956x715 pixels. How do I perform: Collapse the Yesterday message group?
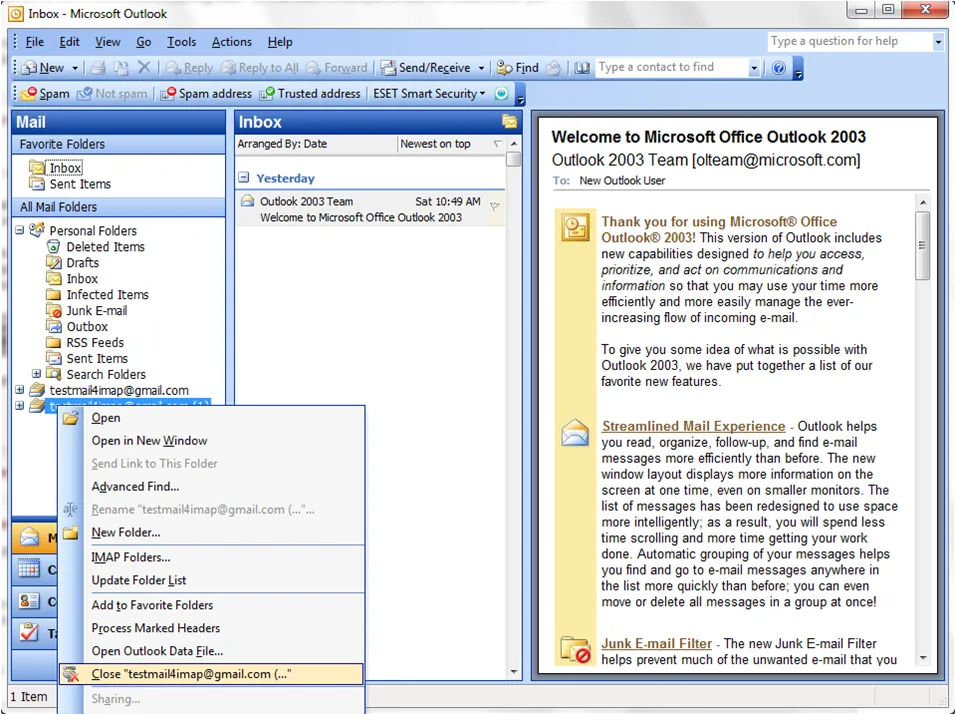tap(243, 178)
